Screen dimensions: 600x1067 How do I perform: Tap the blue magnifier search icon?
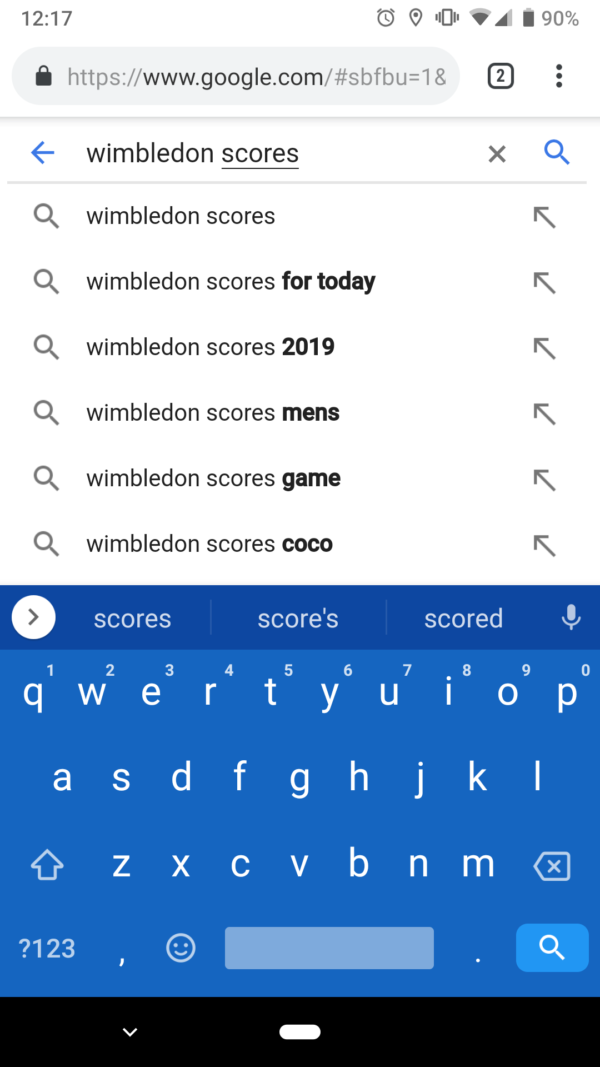pyautogui.click(x=556, y=153)
